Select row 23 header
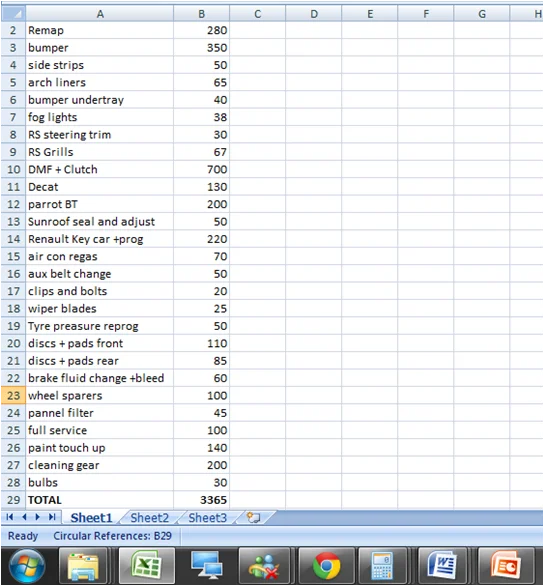The width and height of the screenshot is (544, 586). pyautogui.click(x=13, y=395)
